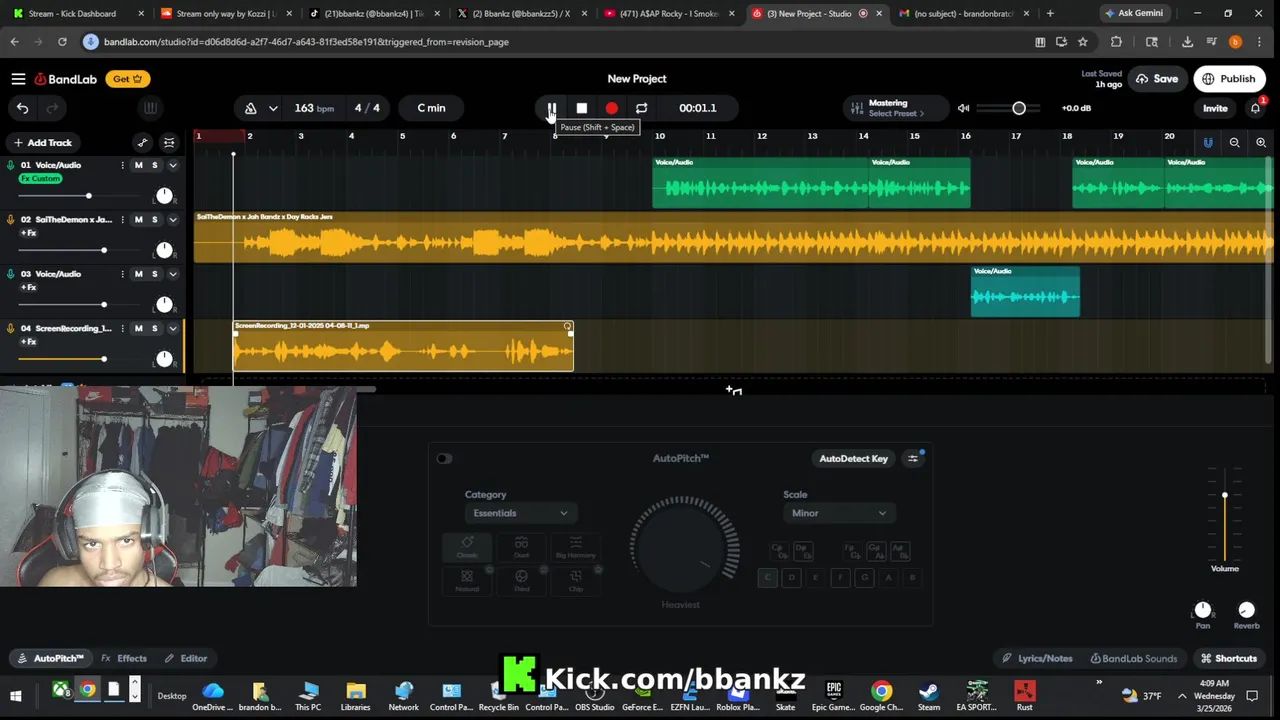Click AutoDetect Key
The height and width of the screenshot is (720, 1280).
(853, 459)
